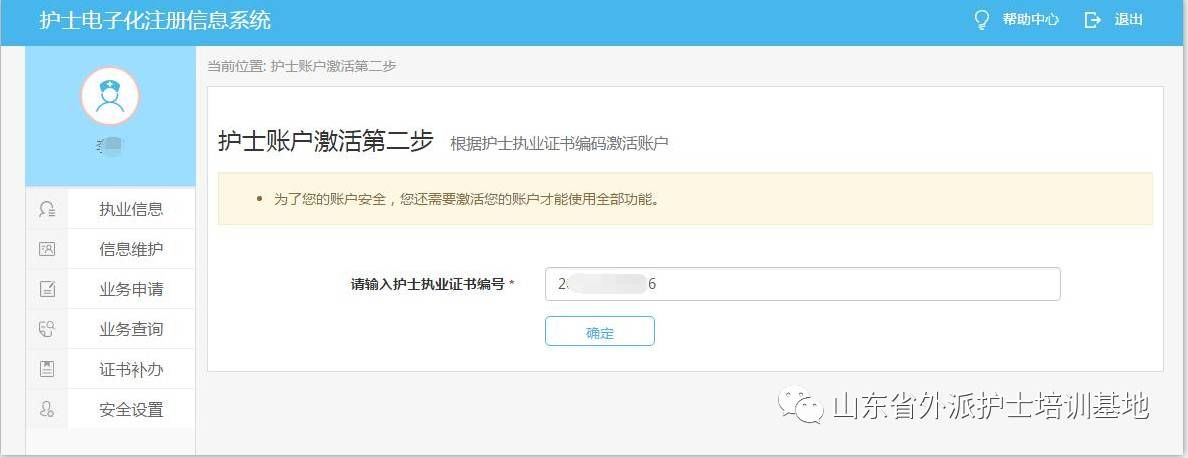Click the icon beside 执业信息
This screenshot has height=458, width=1188.
[47, 209]
